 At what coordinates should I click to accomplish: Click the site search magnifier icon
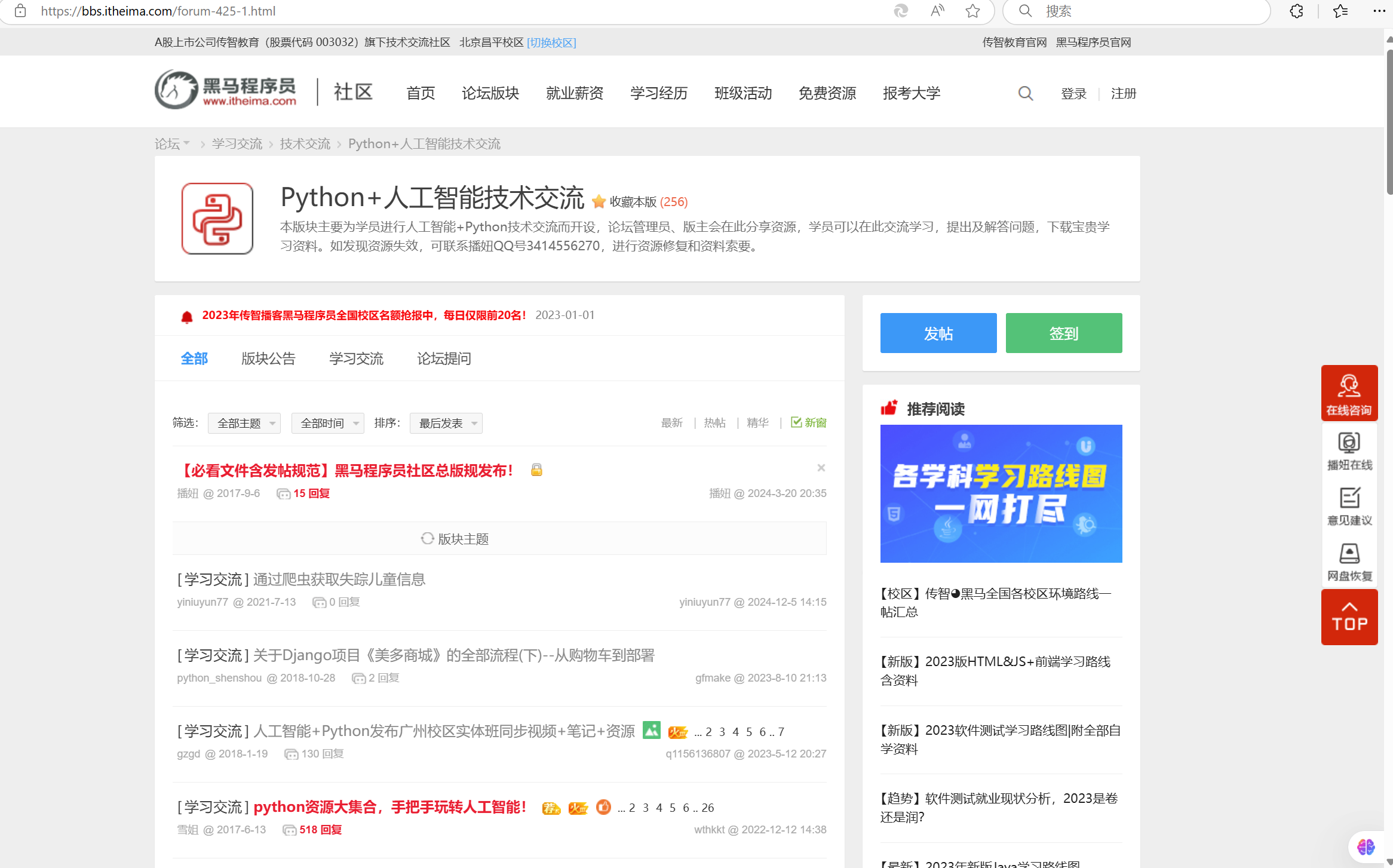coord(1025,94)
